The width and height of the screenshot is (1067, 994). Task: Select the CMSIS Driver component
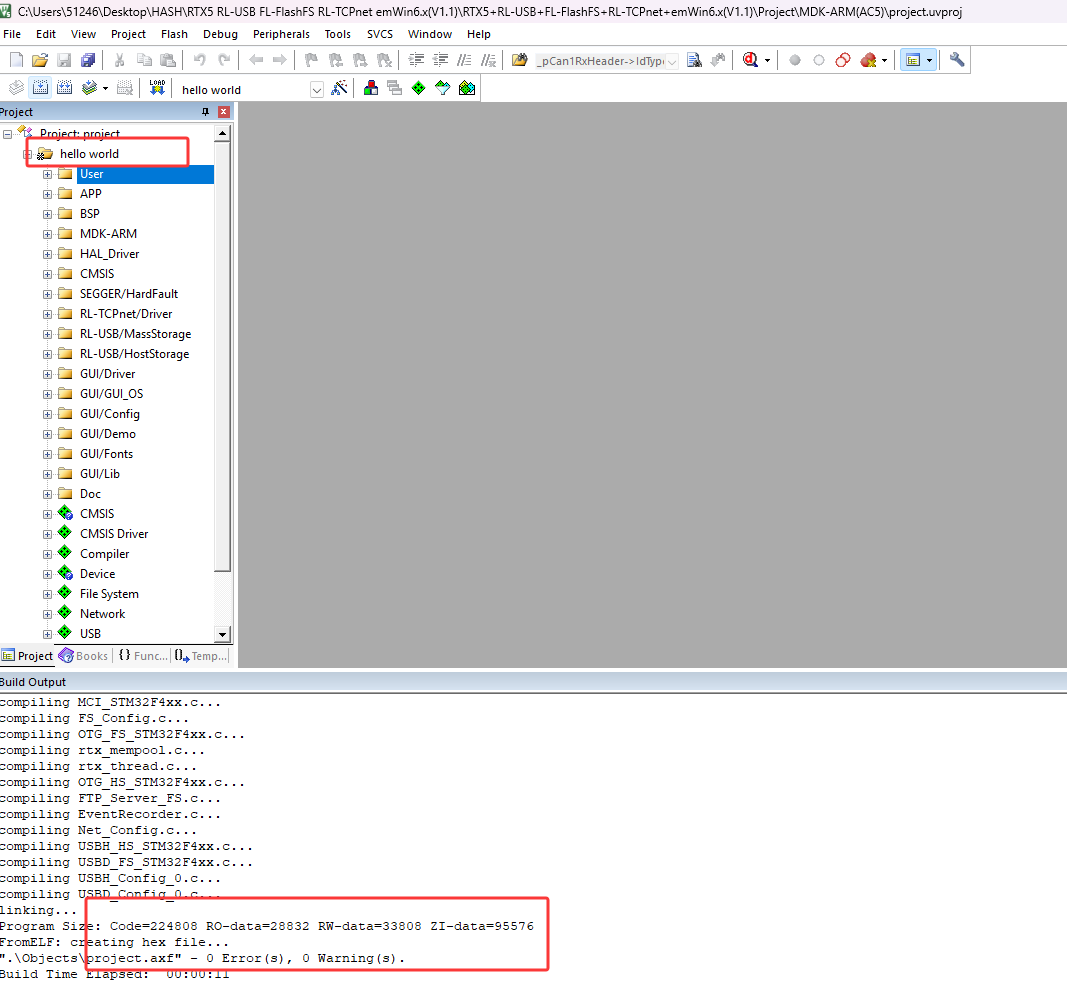coord(114,534)
